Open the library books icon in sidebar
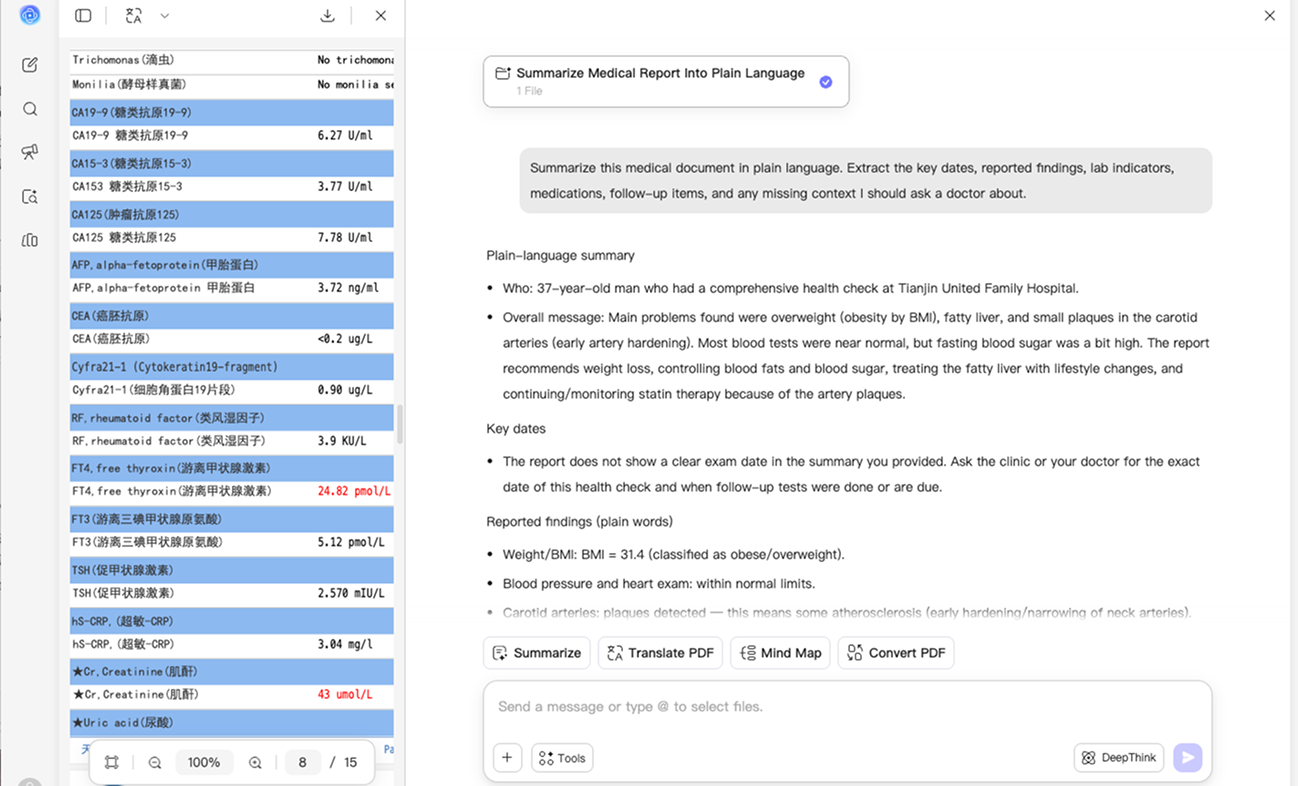 [x=30, y=240]
